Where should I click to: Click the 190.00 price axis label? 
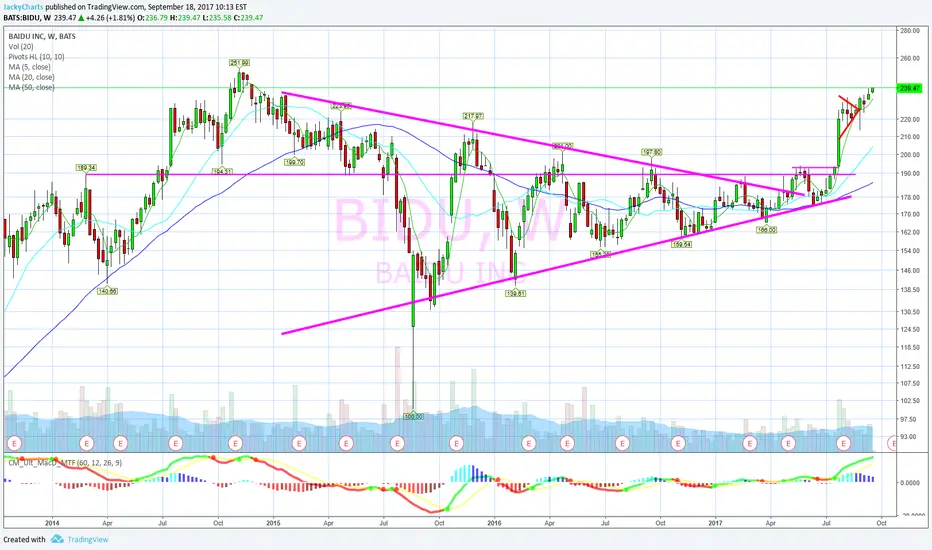coord(910,174)
